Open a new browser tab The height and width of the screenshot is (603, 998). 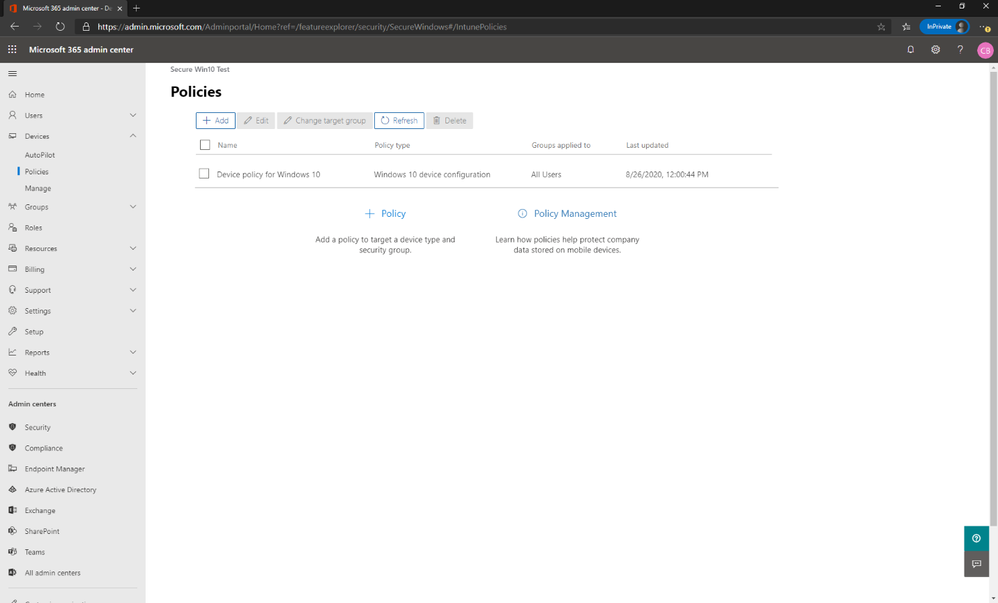[x=136, y=8]
